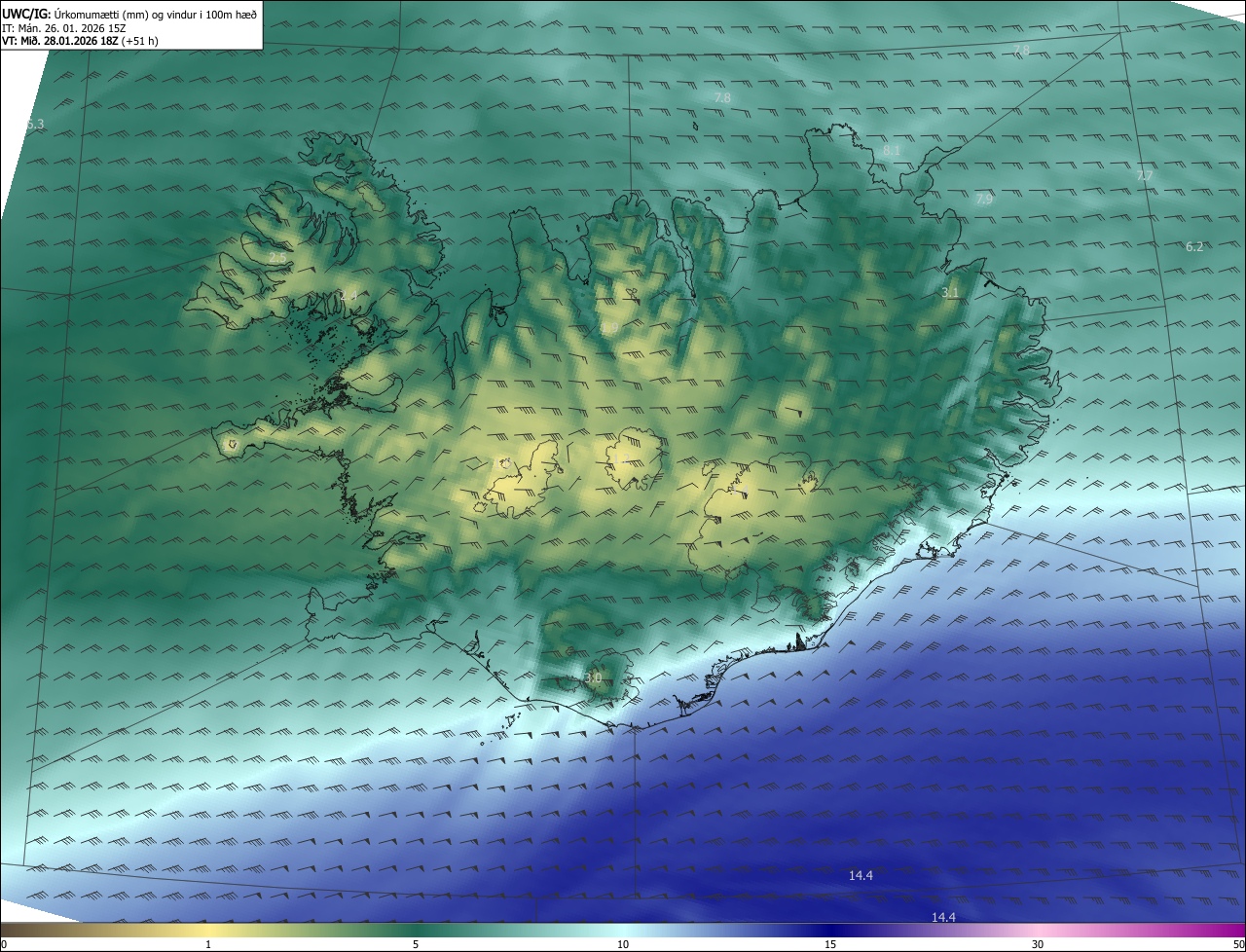
Task: Click the '10' tick label on the color scale
Action: point(623,944)
